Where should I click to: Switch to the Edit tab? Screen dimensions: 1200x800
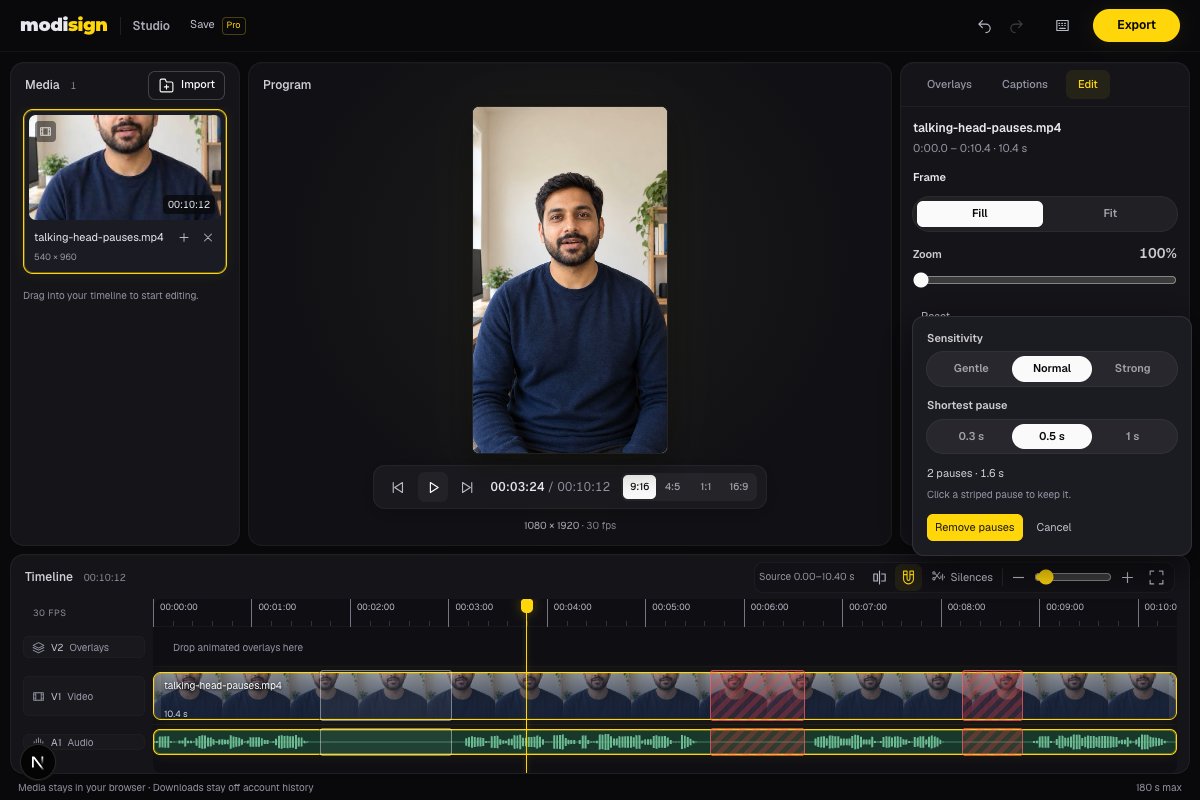point(1088,84)
